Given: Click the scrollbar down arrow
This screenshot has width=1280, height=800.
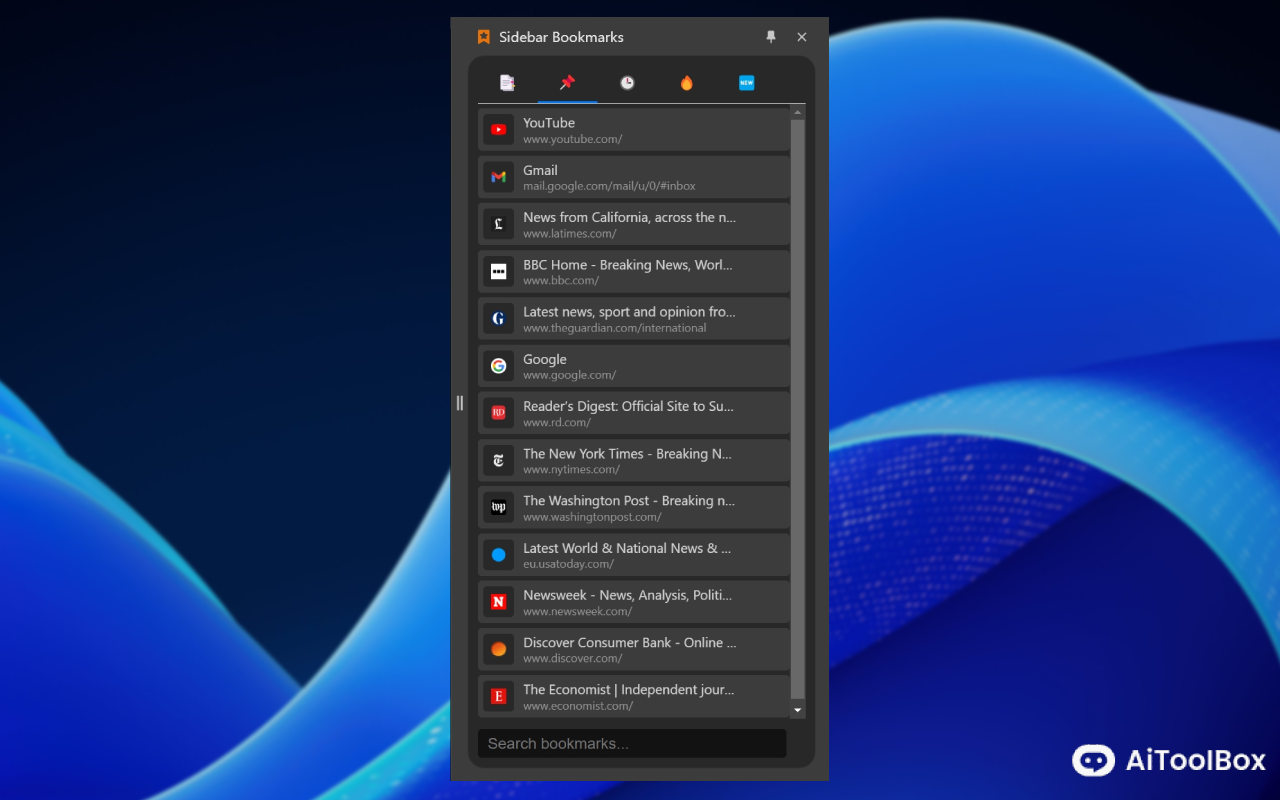Looking at the screenshot, I should click(x=797, y=710).
